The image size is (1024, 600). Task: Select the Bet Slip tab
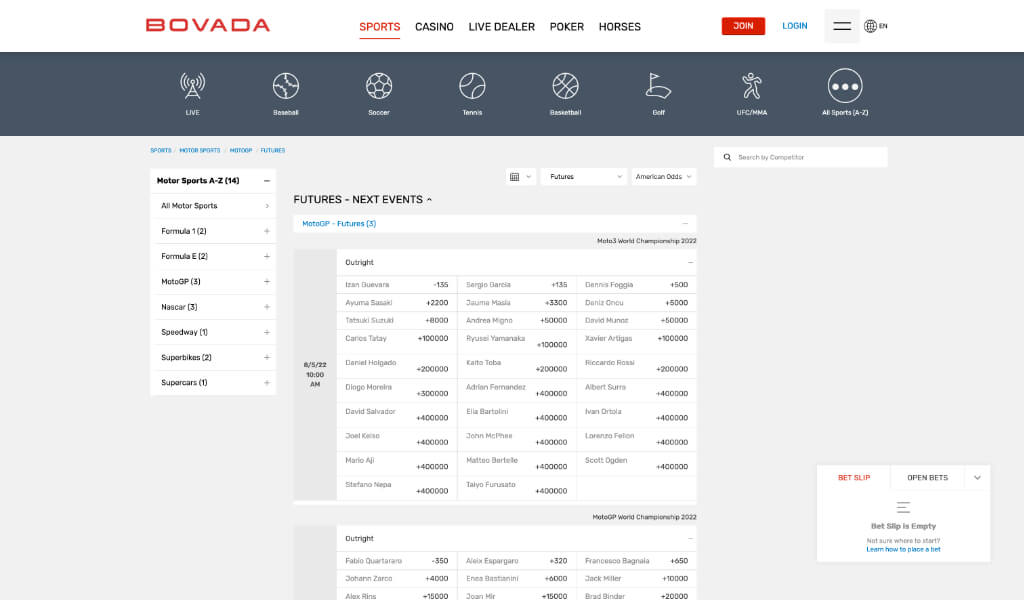click(x=854, y=478)
